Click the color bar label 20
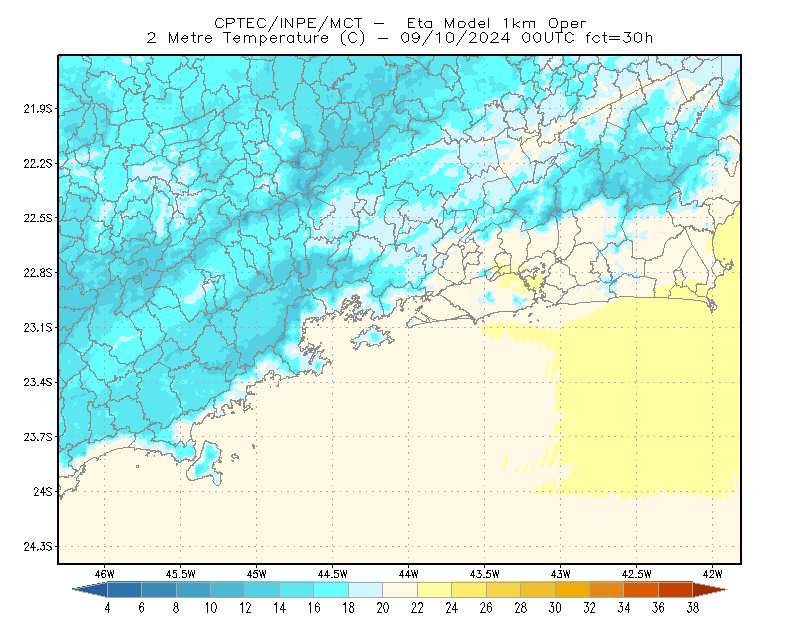The image size is (800, 618). [383, 608]
